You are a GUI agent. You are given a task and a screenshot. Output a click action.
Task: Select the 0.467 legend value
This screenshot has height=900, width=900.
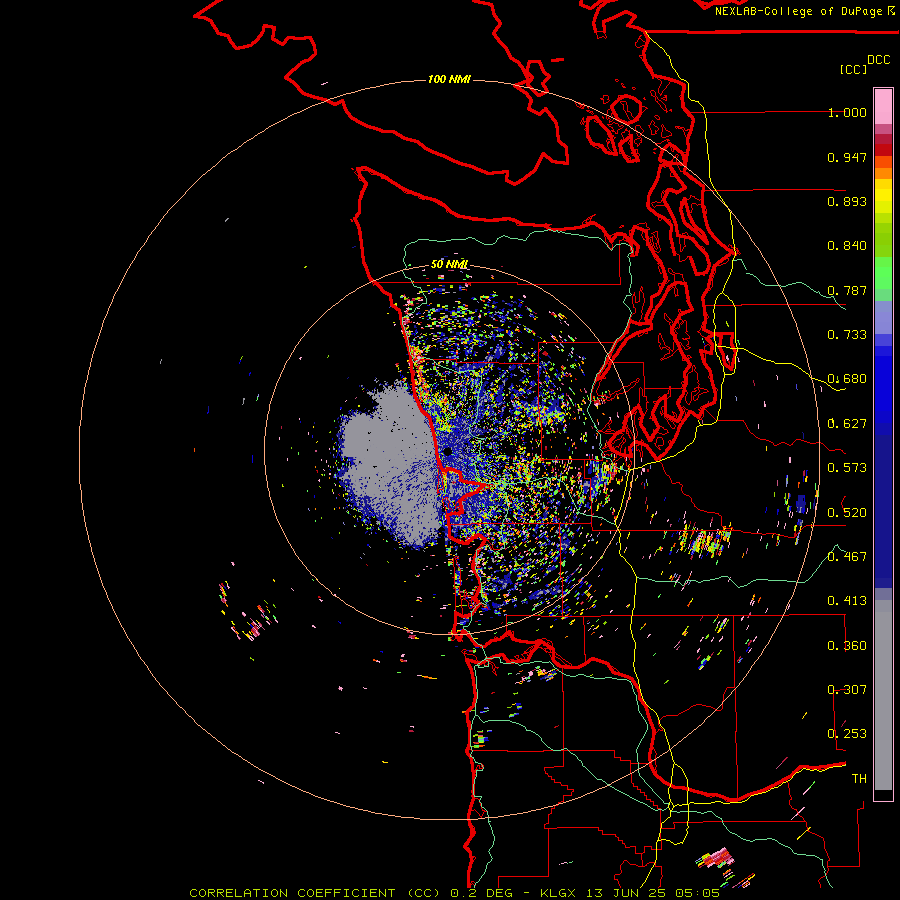point(847,556)
